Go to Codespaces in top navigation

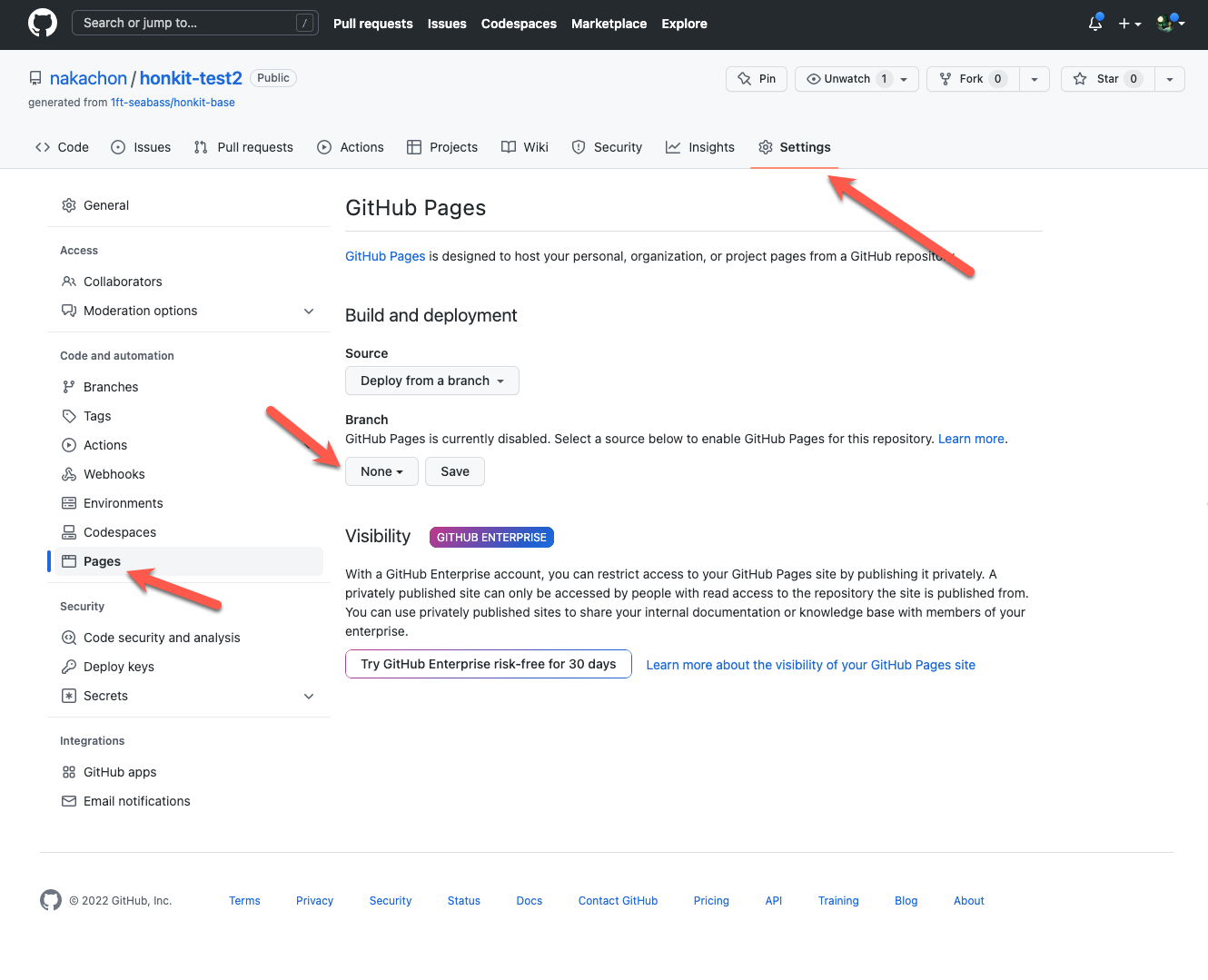click(x=519, y=24)
